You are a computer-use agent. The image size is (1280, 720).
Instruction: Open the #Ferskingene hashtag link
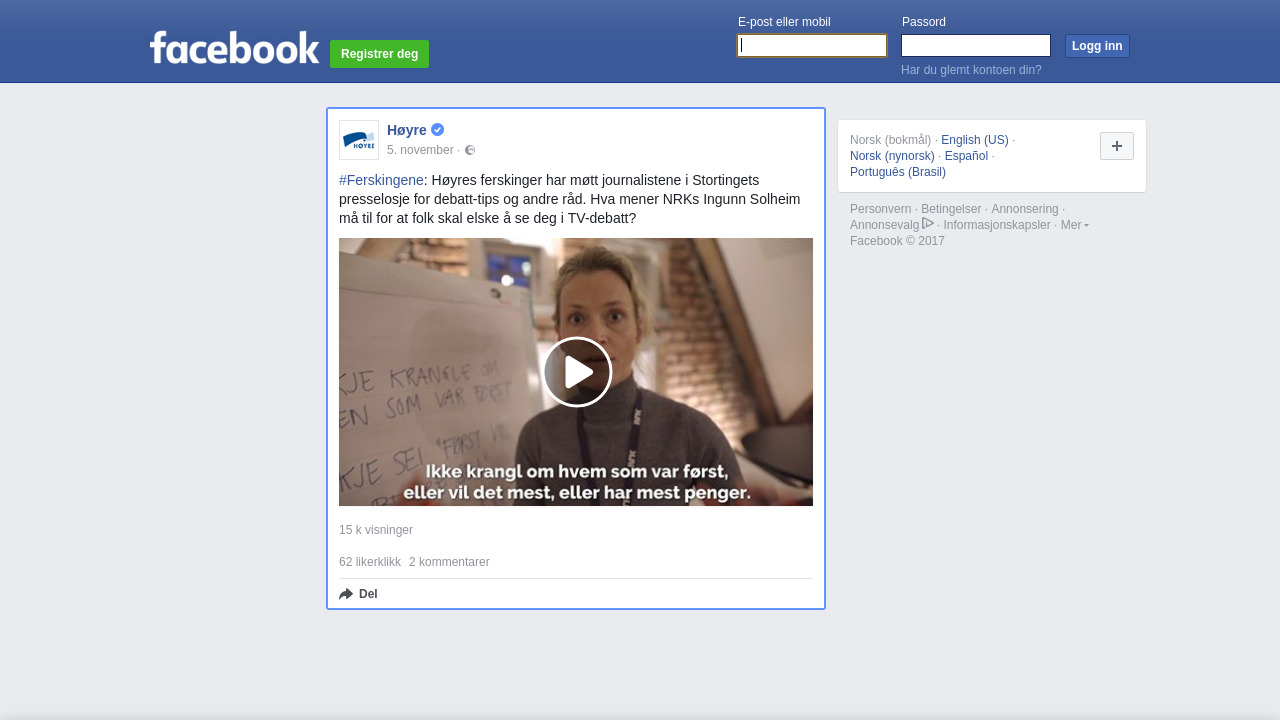[381, 180]
